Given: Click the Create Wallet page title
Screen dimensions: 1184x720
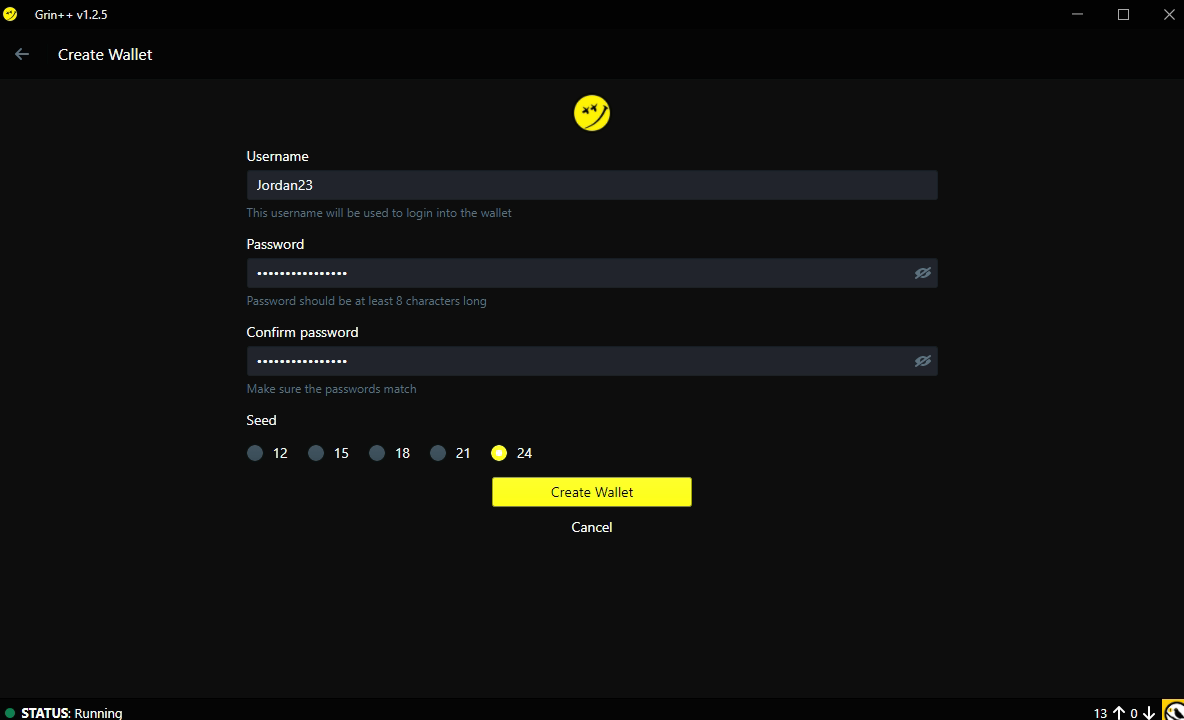Looking at the screenshot, I should (x=105, y=54).
